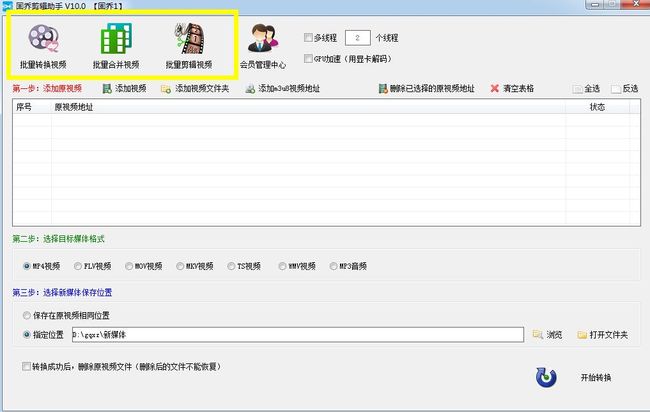650x412 pixels.
Task: Click 原视频地址 column header
Action: 308,107
